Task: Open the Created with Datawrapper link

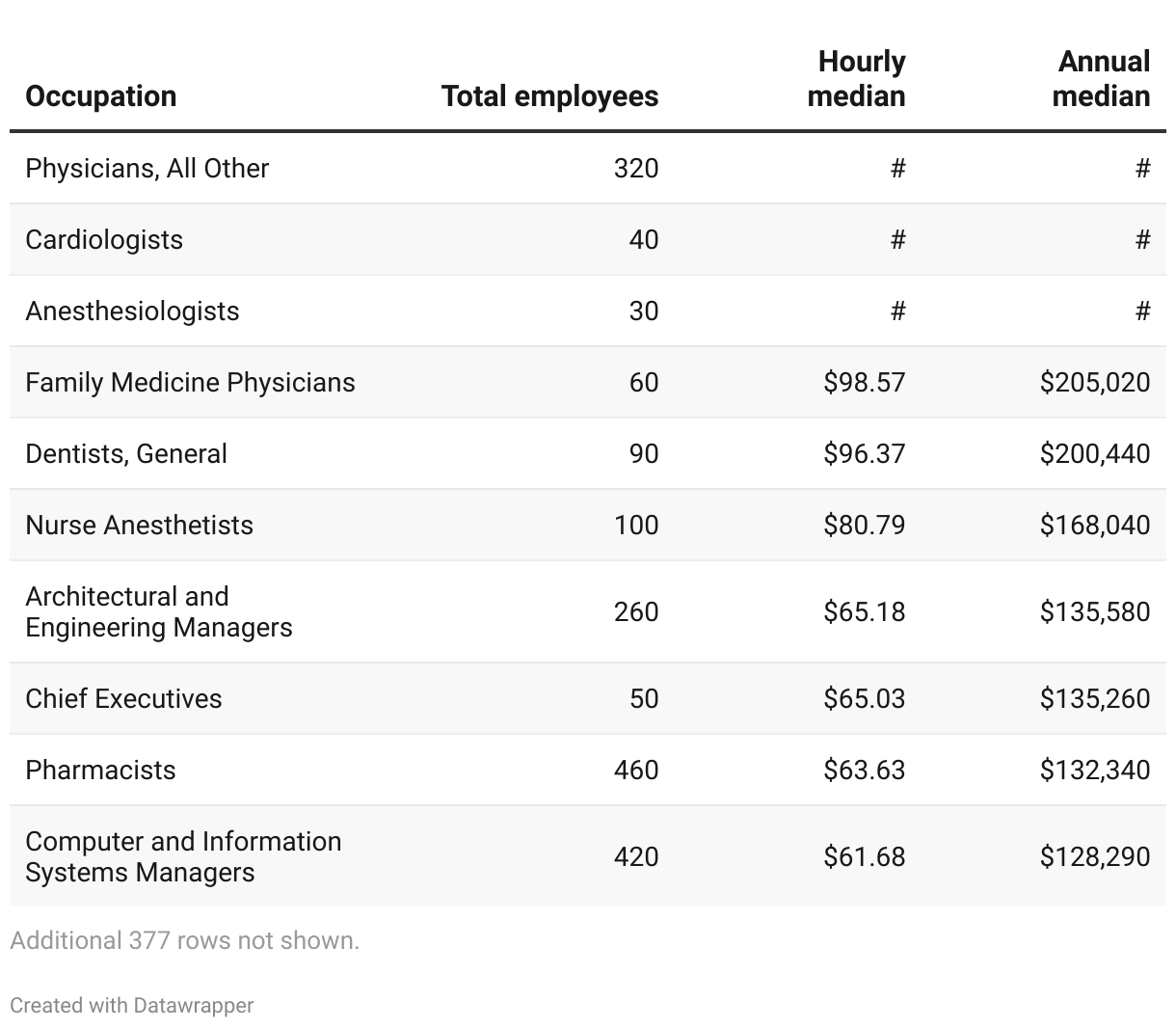Action: [131, 1005]
